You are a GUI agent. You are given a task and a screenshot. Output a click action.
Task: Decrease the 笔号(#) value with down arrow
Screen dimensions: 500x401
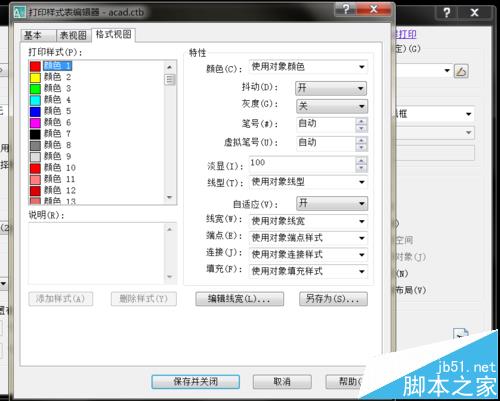pyautogui.click(x=362, y=129)
